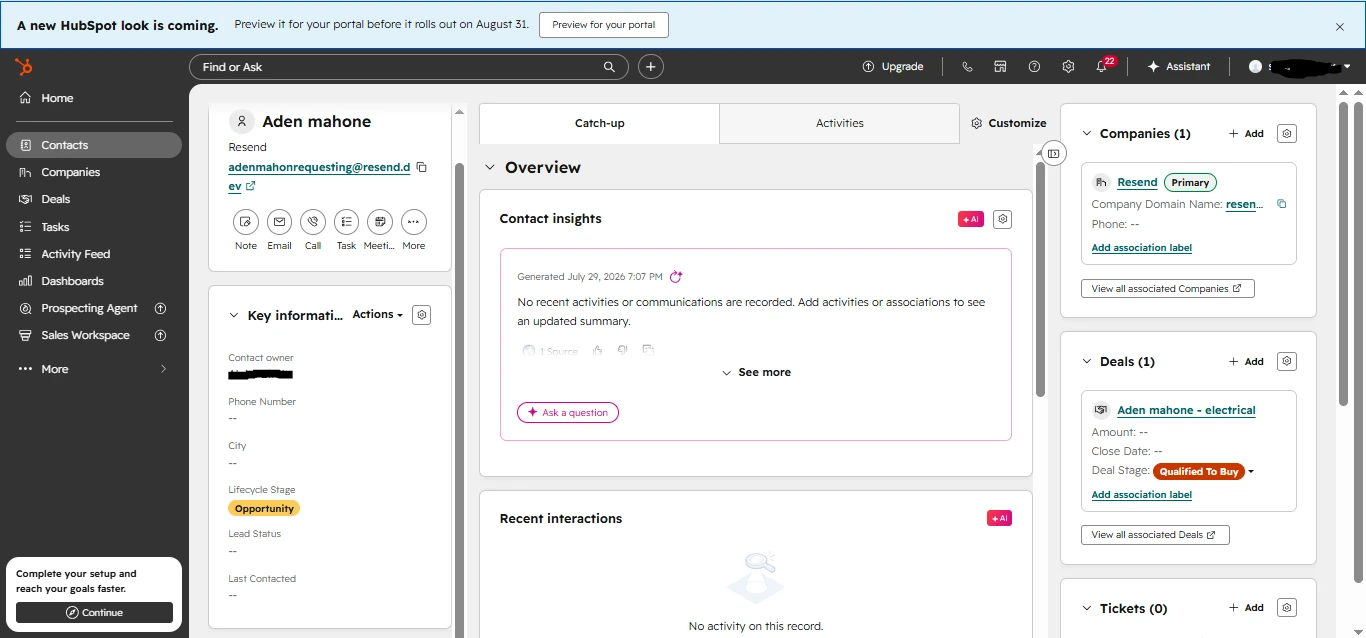Click the Upgrade button
1366x638 pixels.
893,67
